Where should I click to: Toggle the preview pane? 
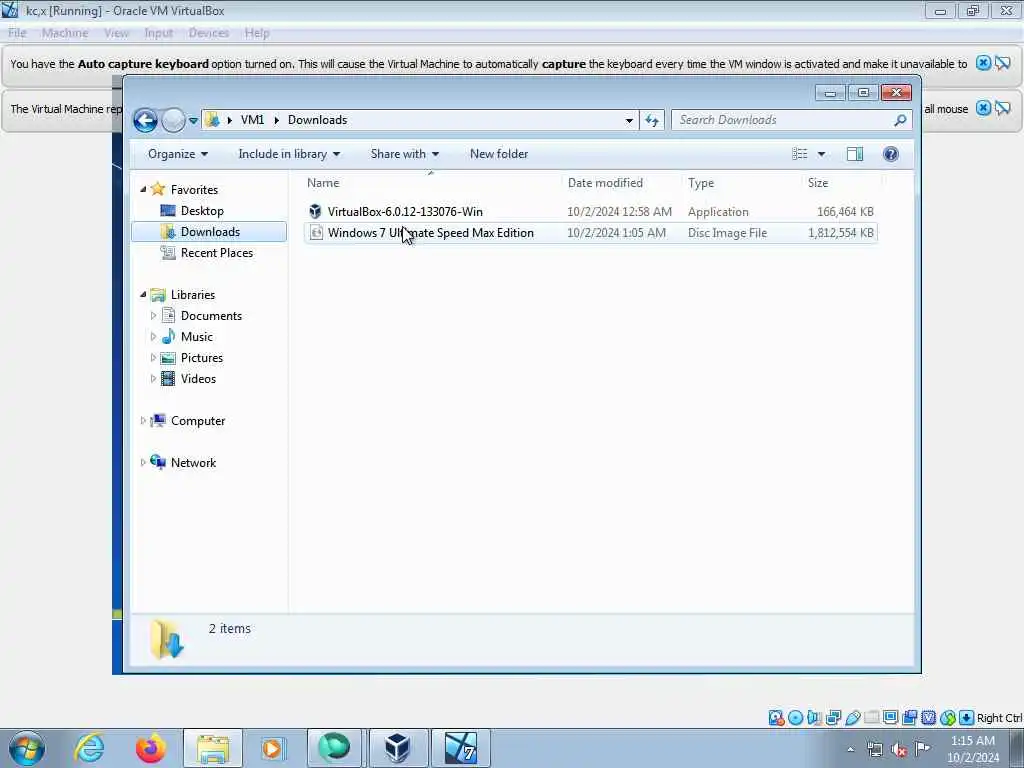pyautogui.click(x=855, y=154)
